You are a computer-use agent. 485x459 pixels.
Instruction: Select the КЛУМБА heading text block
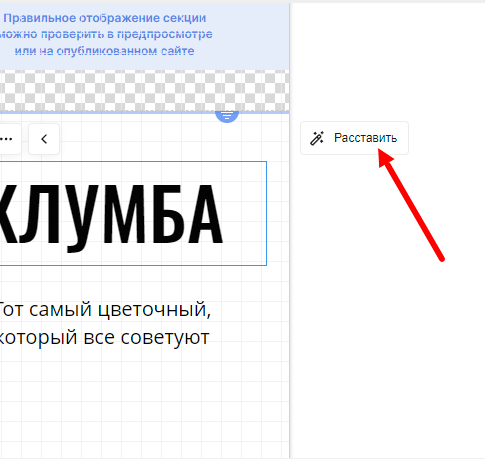[x=133, y=213]
